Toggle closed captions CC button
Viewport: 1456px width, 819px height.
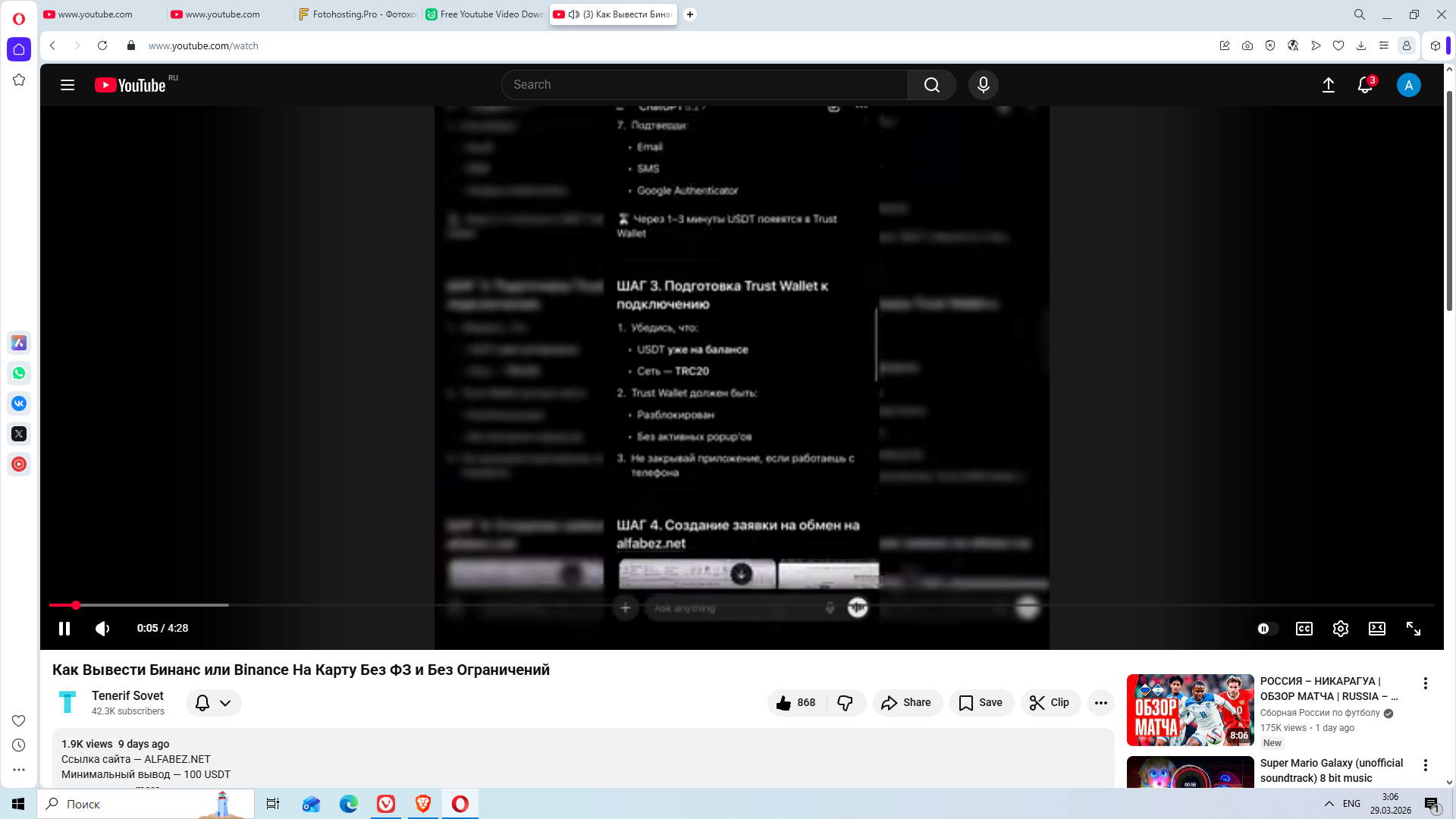[1304, 629]
